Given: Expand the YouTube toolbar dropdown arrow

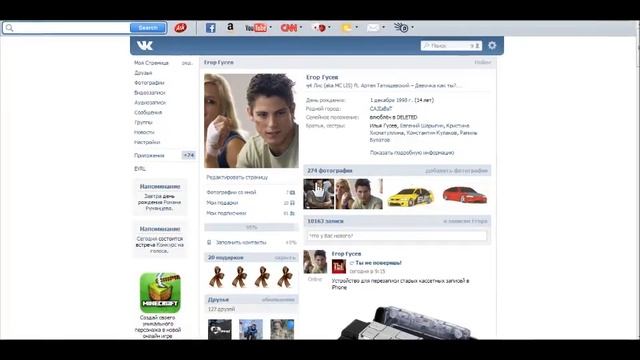Looking at the screenshot, I should coord(271,27).
